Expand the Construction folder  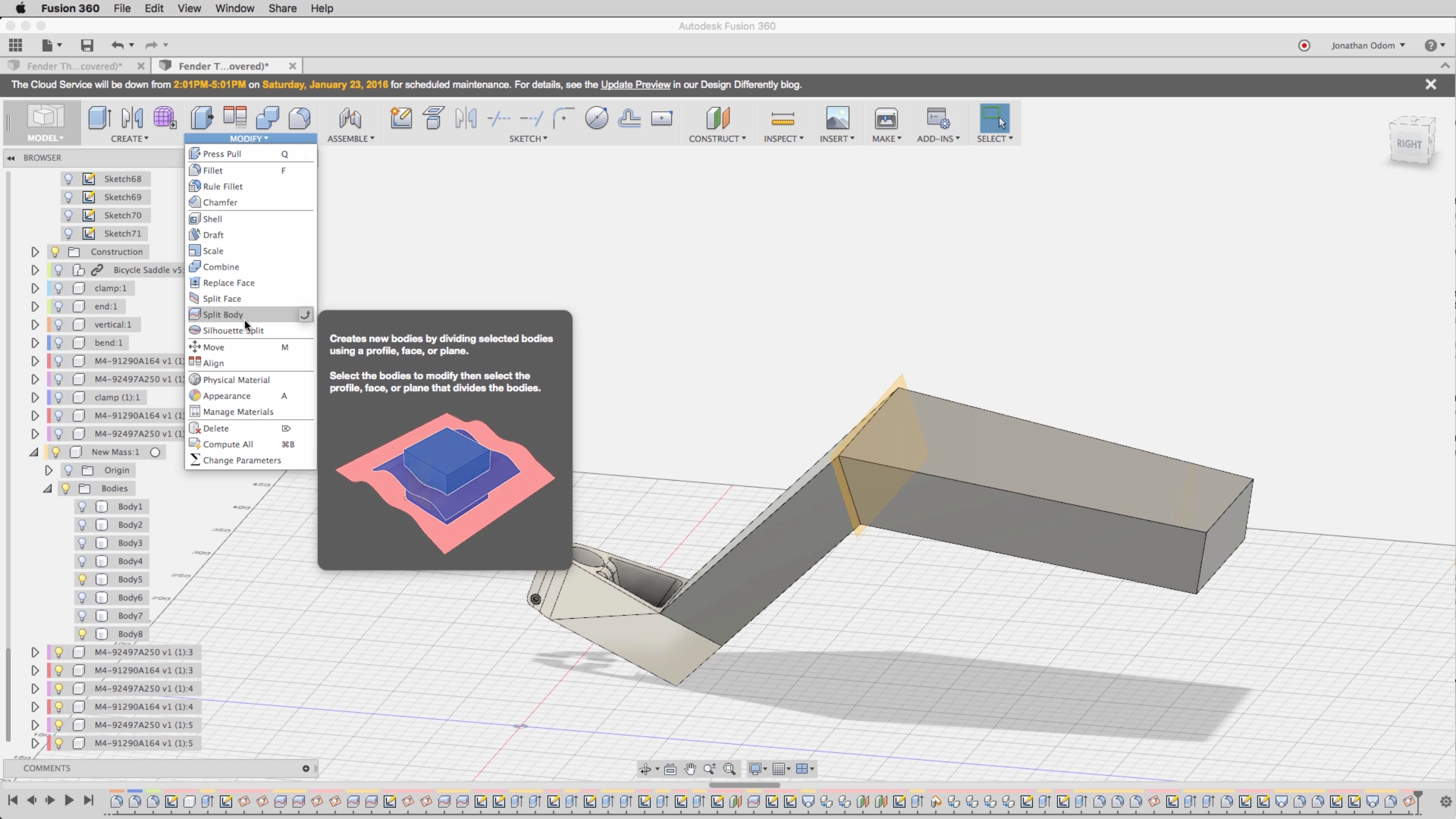pos(35,252)
